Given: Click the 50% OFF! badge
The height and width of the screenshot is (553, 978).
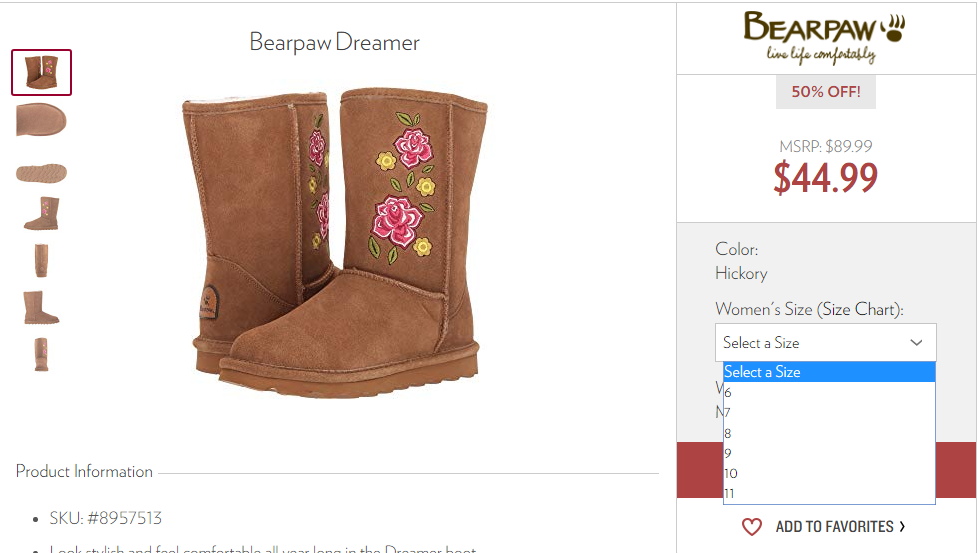Looking at the screenshot, I should pos(826,92).
